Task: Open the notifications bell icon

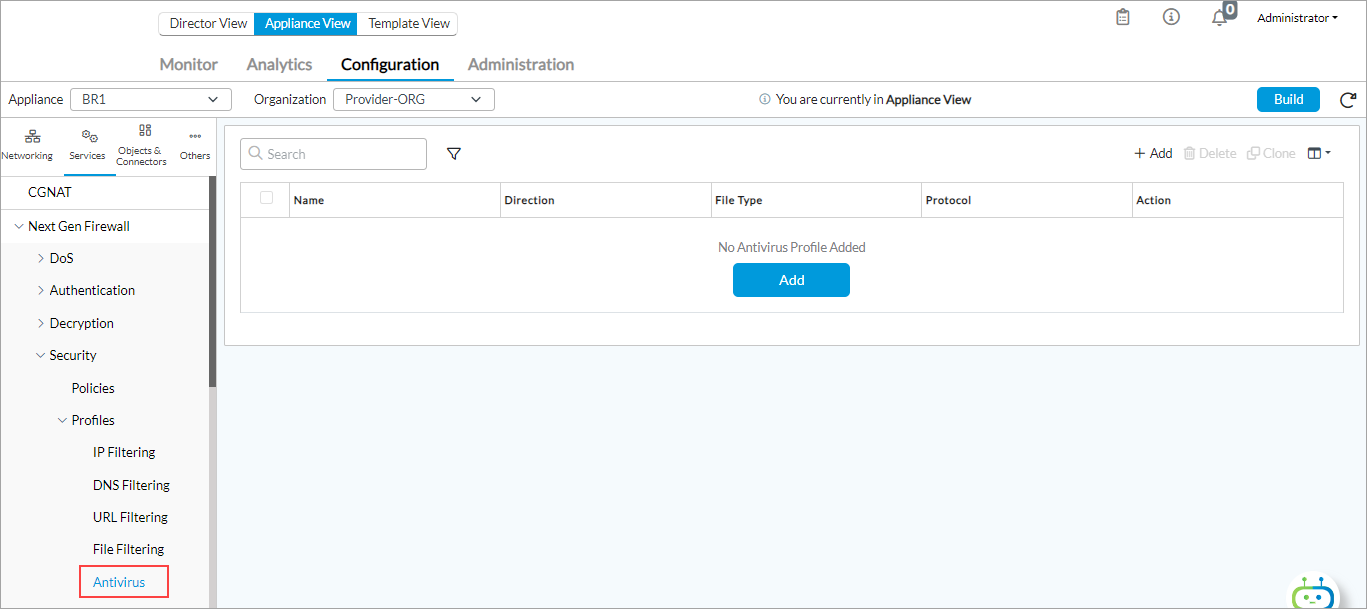Action: click(1219, 18)
